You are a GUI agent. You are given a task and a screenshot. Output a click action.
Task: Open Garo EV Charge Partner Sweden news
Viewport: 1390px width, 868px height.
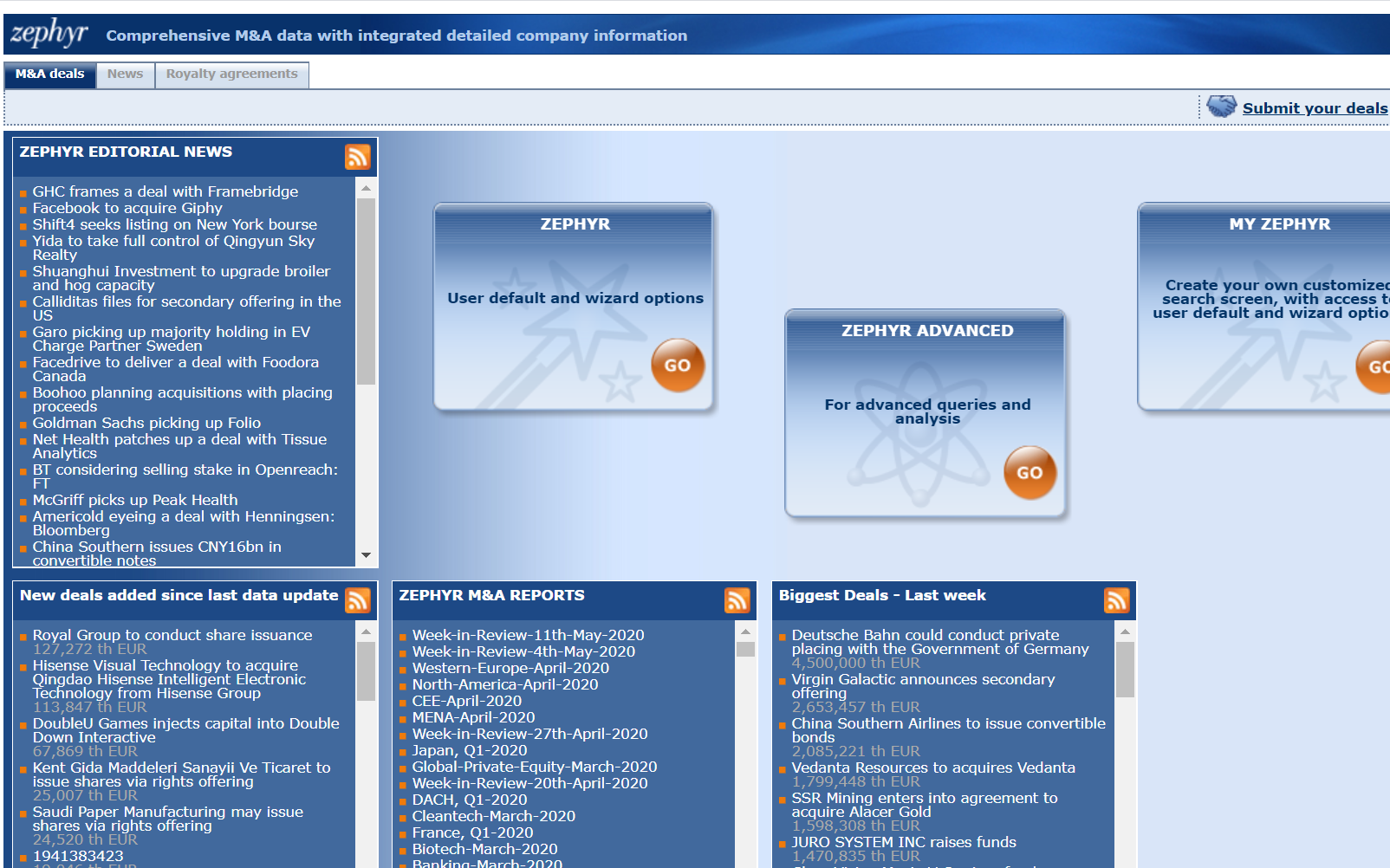click(x=172, y=339)
